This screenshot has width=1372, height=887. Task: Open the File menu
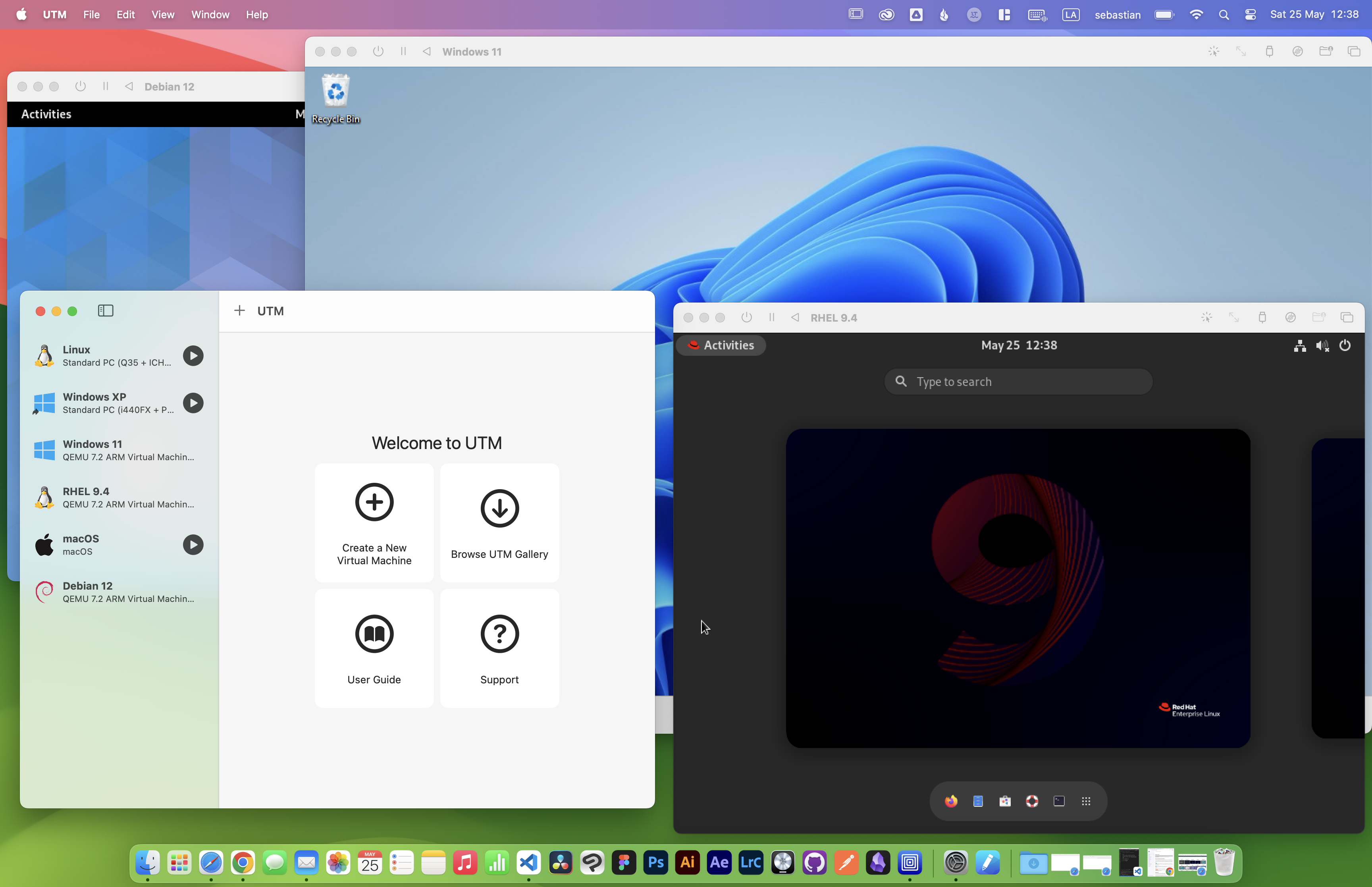(x=91, y=14)
